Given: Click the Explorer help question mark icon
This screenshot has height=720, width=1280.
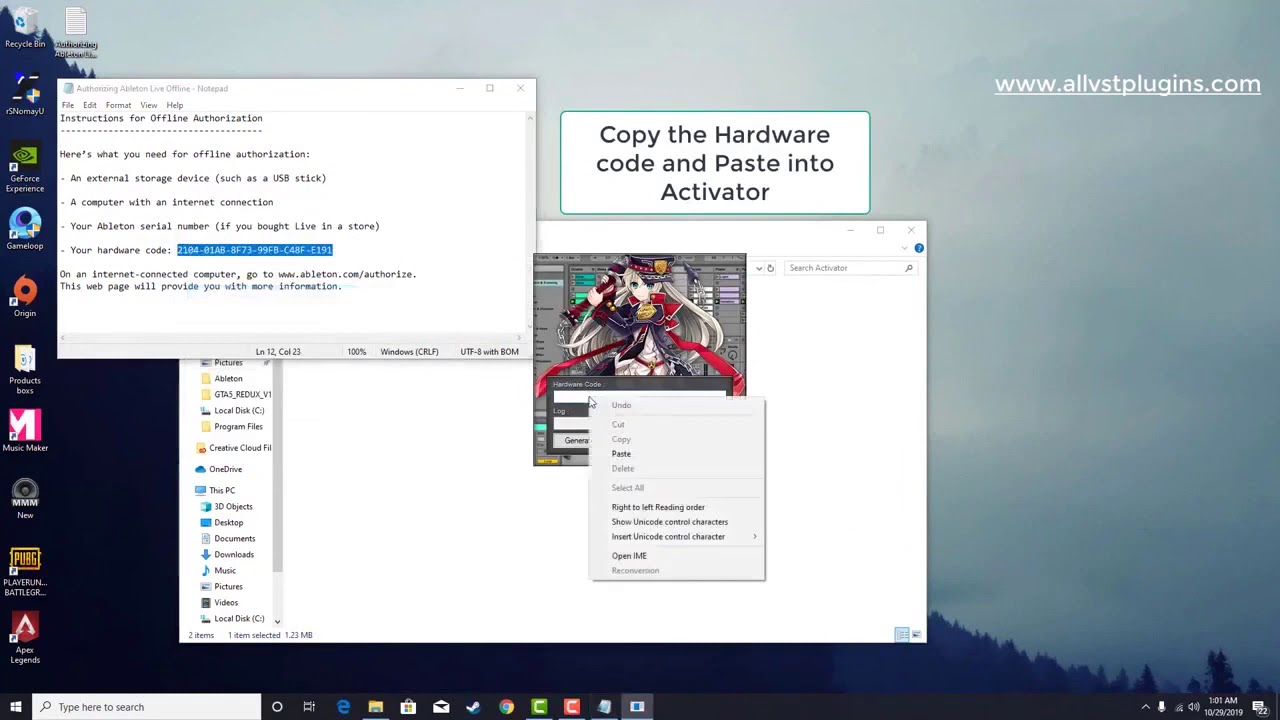Looking at the screenshot, I should (918, 248).
